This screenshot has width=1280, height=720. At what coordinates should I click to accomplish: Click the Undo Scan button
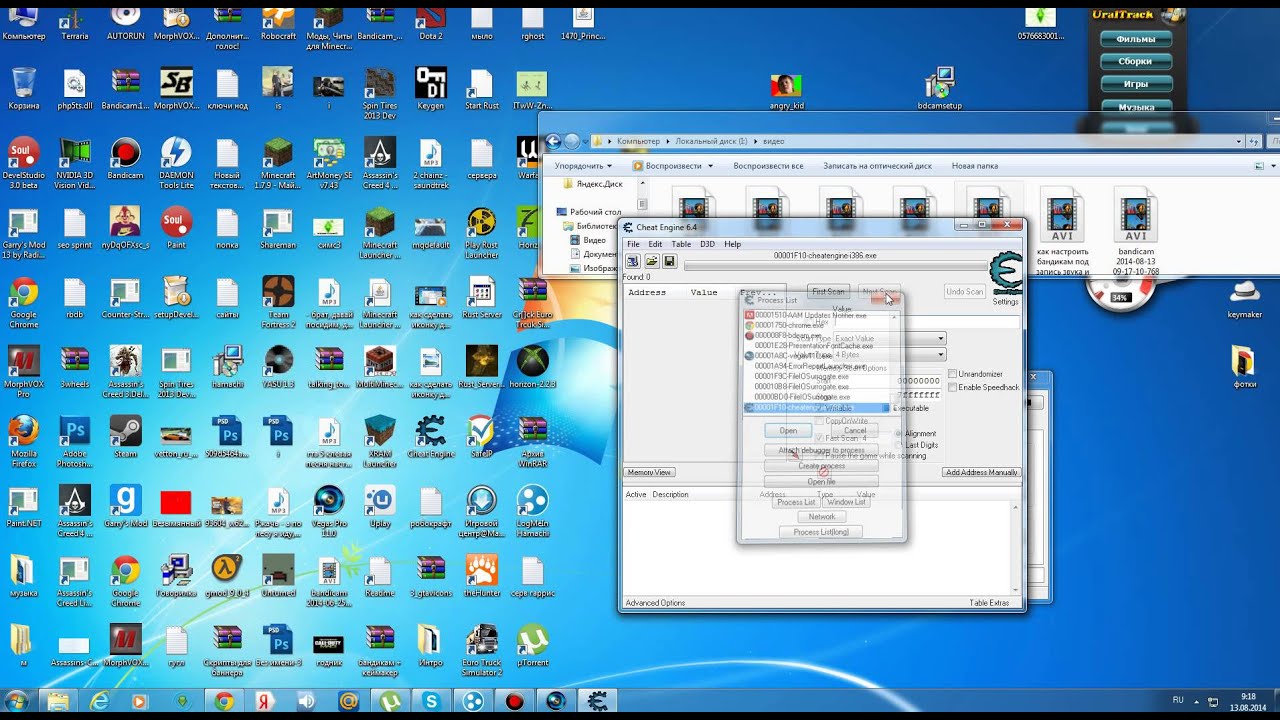point(965,292)
